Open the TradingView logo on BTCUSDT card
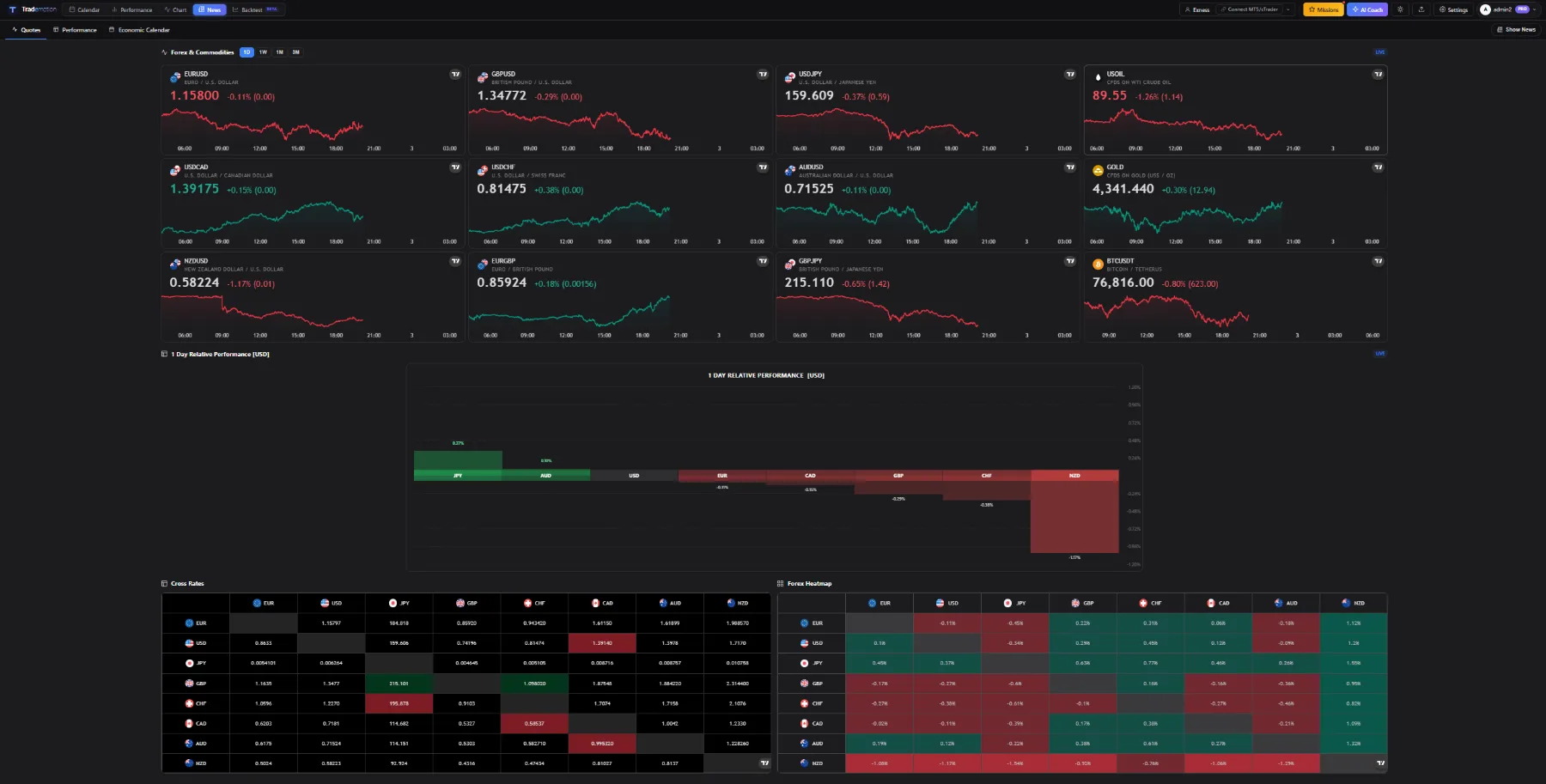The image size is (1546, 784). click(1378, 261)
